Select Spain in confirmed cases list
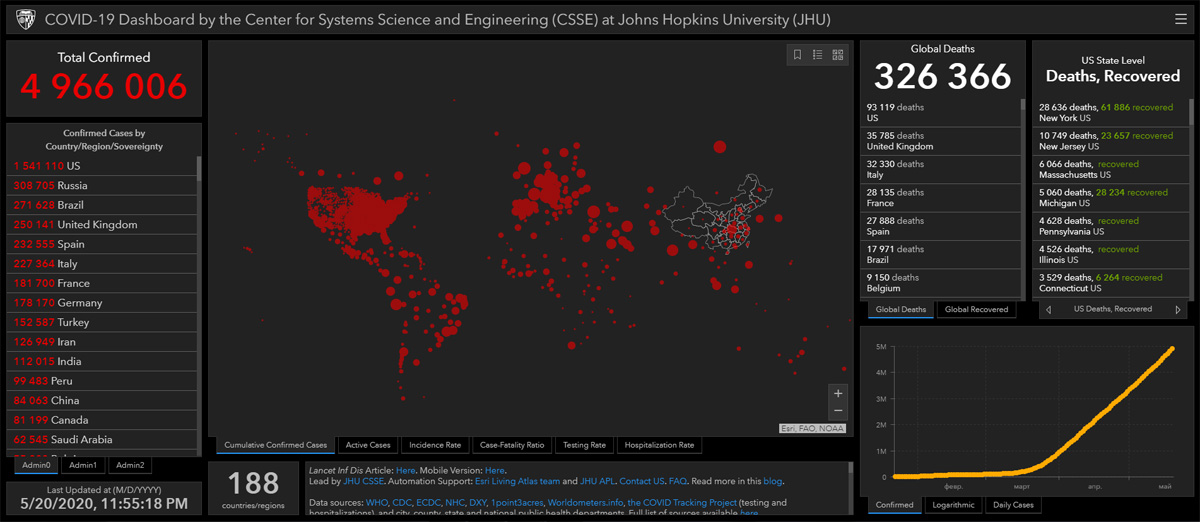Screen dimensions: 1200x522 103,244
